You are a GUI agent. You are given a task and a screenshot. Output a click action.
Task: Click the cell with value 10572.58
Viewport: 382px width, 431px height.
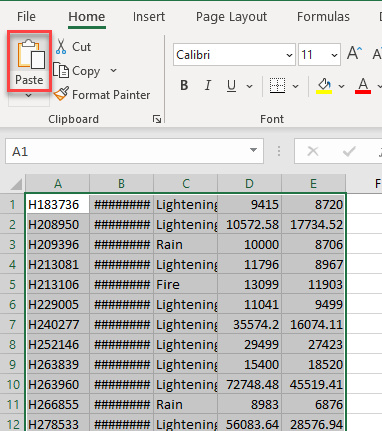[x=249, y=224]
